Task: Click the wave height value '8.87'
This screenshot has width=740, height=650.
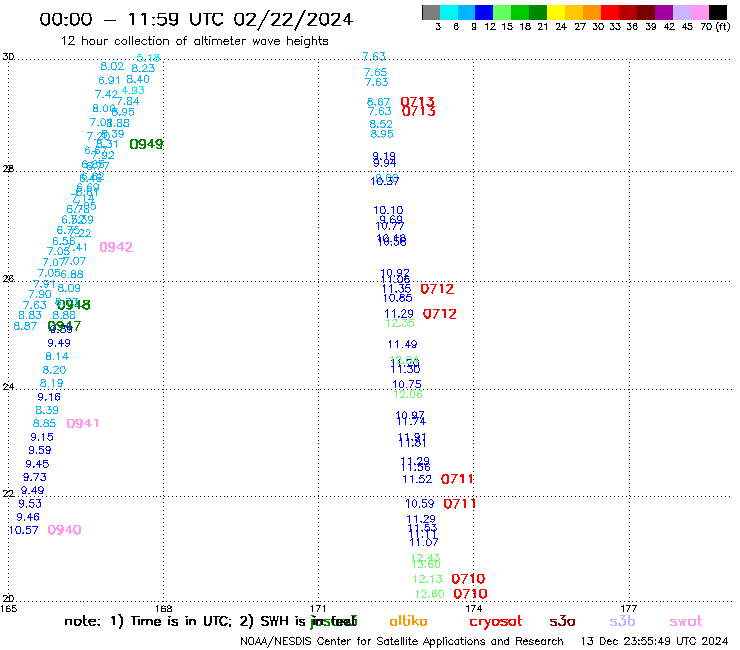Action: [25, 326]
